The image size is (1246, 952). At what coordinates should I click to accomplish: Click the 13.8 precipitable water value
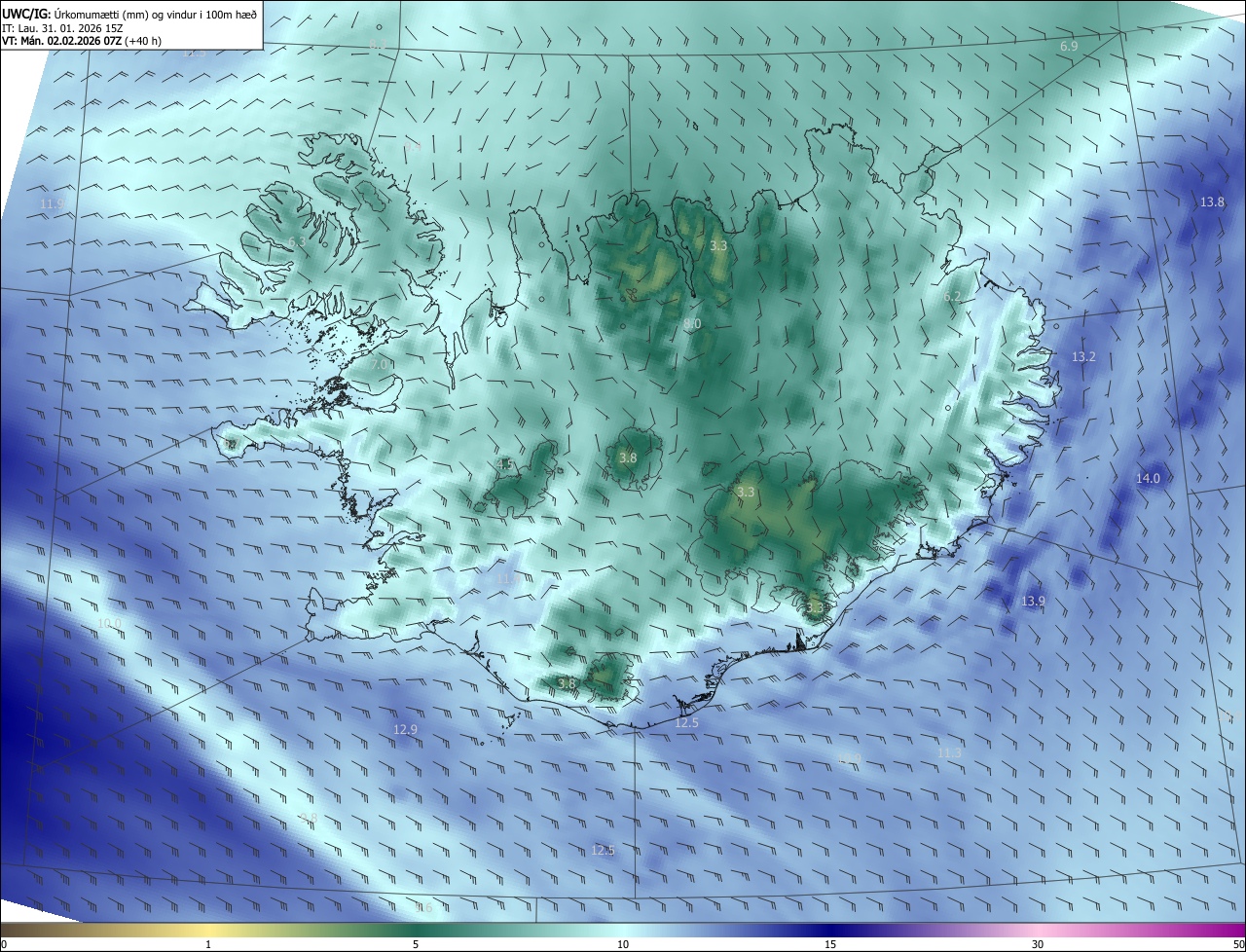[x=1212, y=202]
